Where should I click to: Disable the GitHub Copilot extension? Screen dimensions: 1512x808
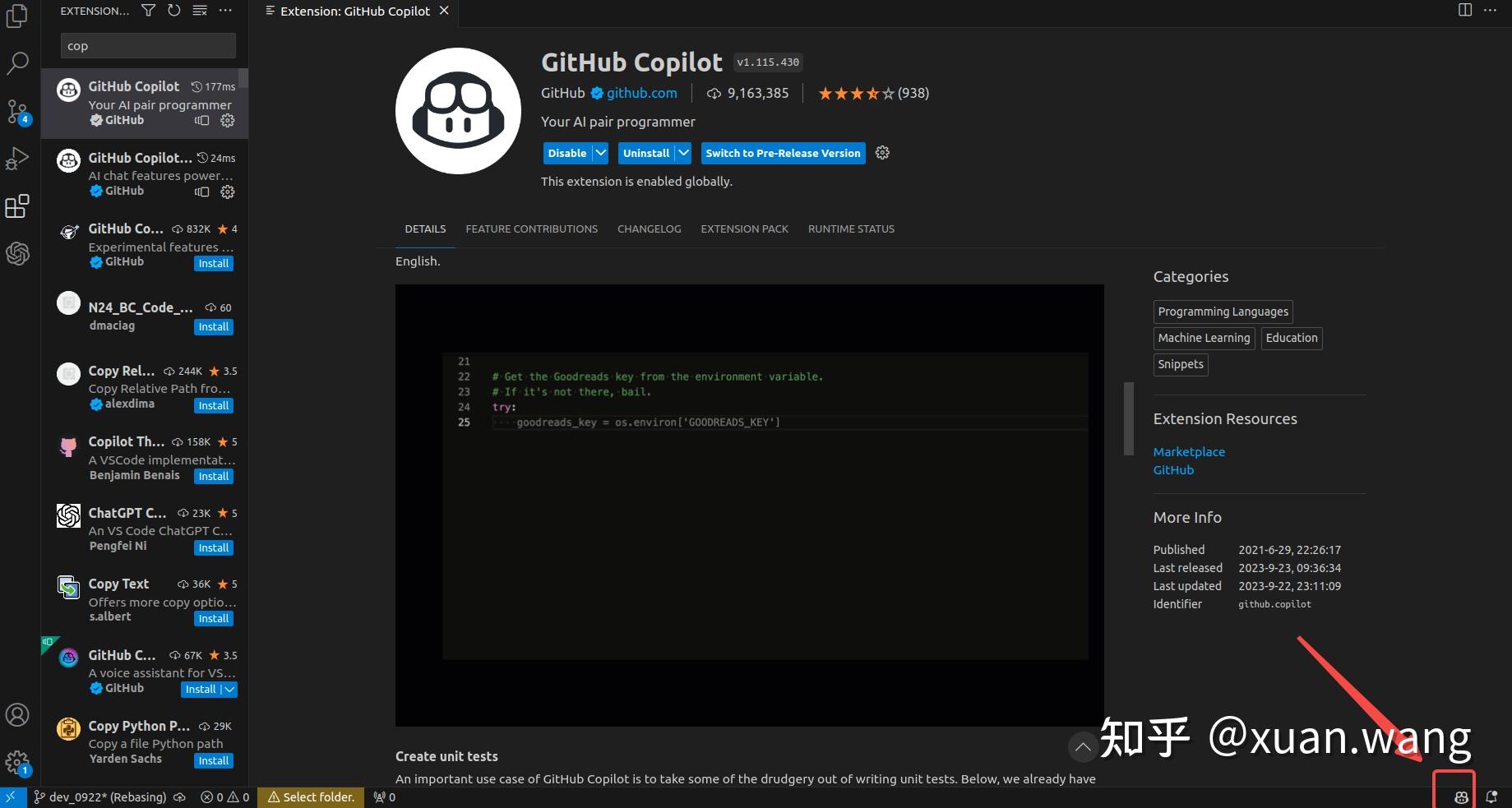click(x=566, y=153)
